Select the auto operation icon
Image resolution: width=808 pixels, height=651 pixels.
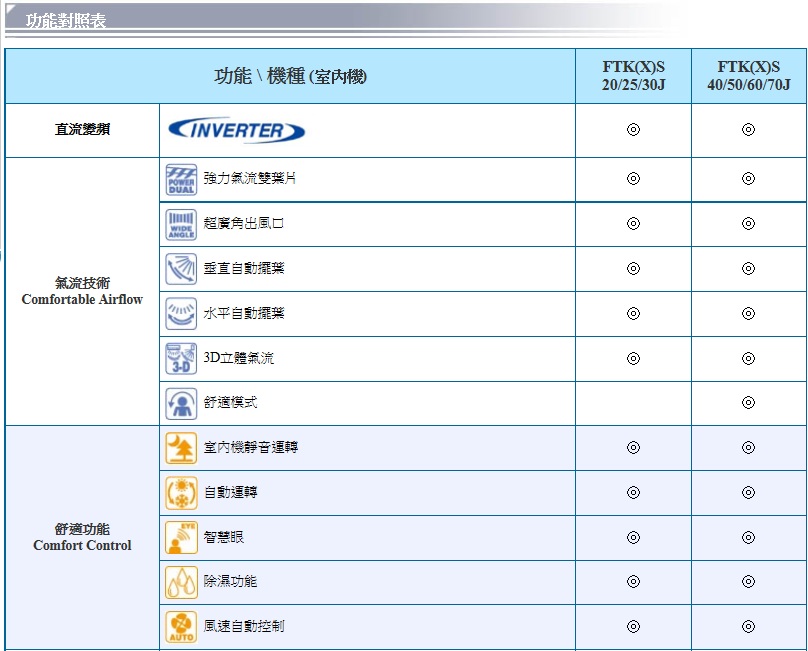point(181,493)
